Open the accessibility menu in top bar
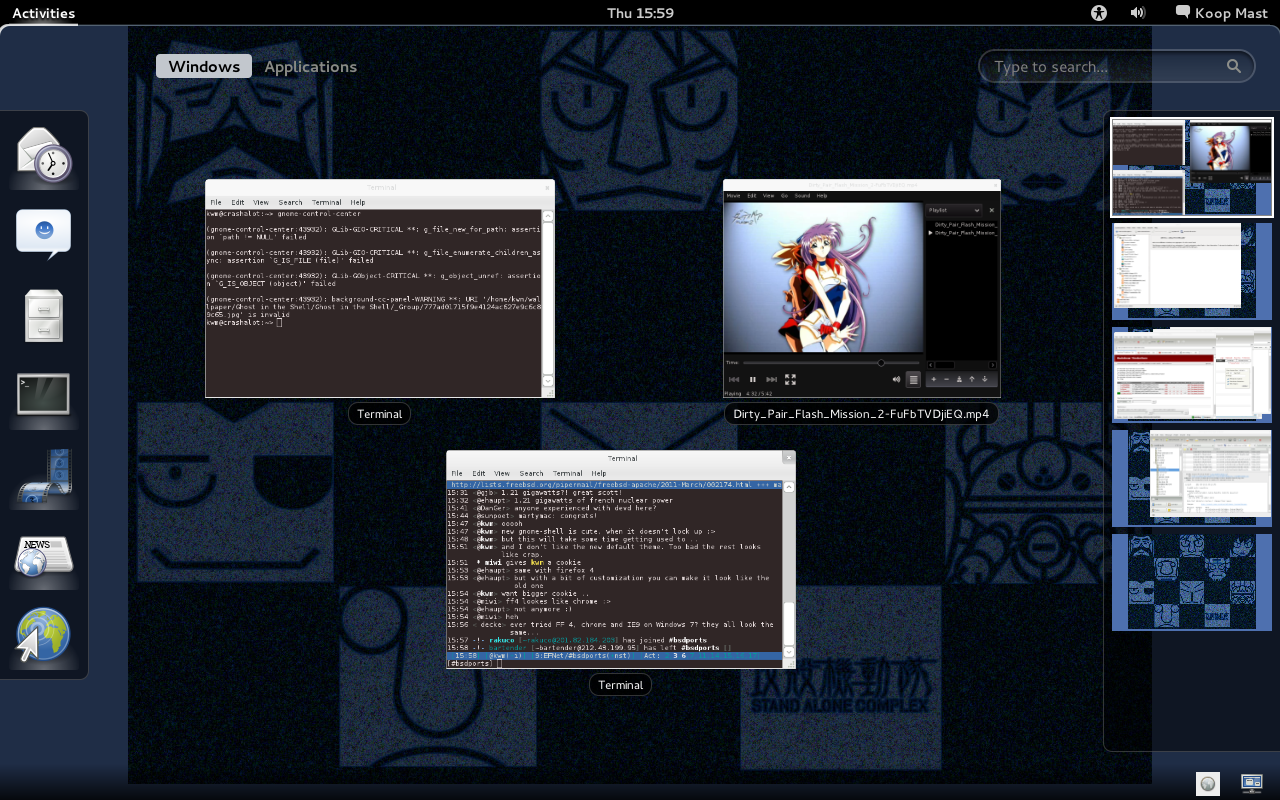Viewport: 1280px width, 800px height. click(1099, 13)
